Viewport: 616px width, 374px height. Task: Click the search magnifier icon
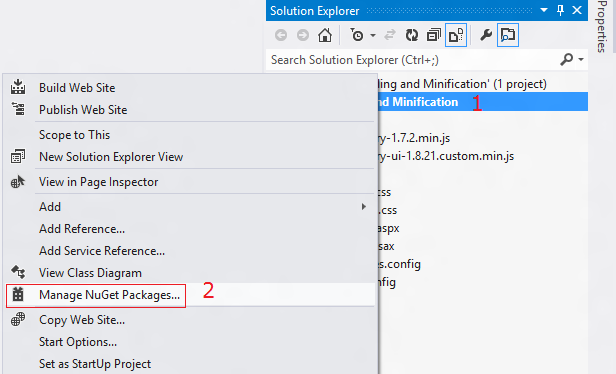[566, 60]
